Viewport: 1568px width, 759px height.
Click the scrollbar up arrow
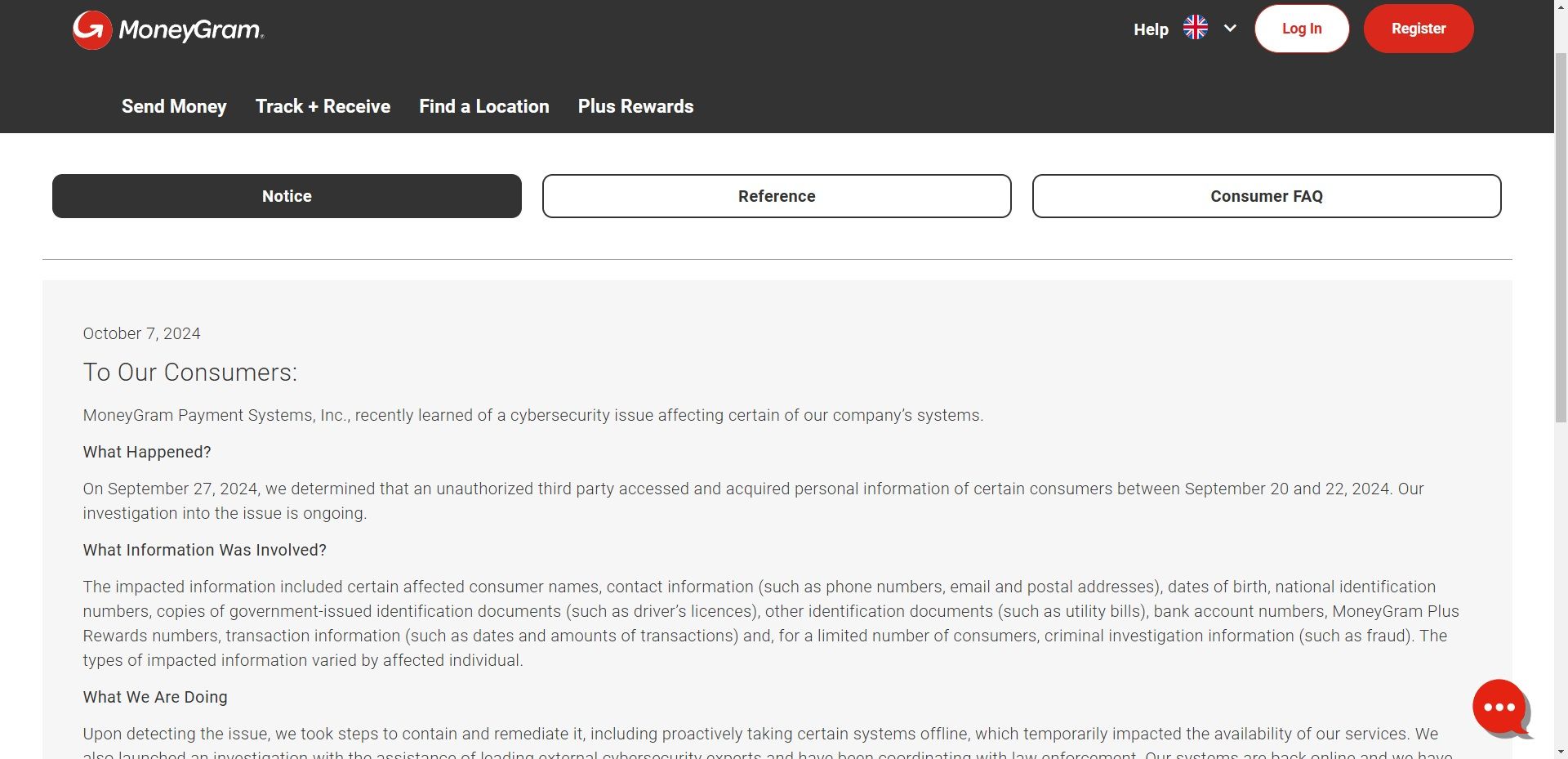[x=1561, y=7]
